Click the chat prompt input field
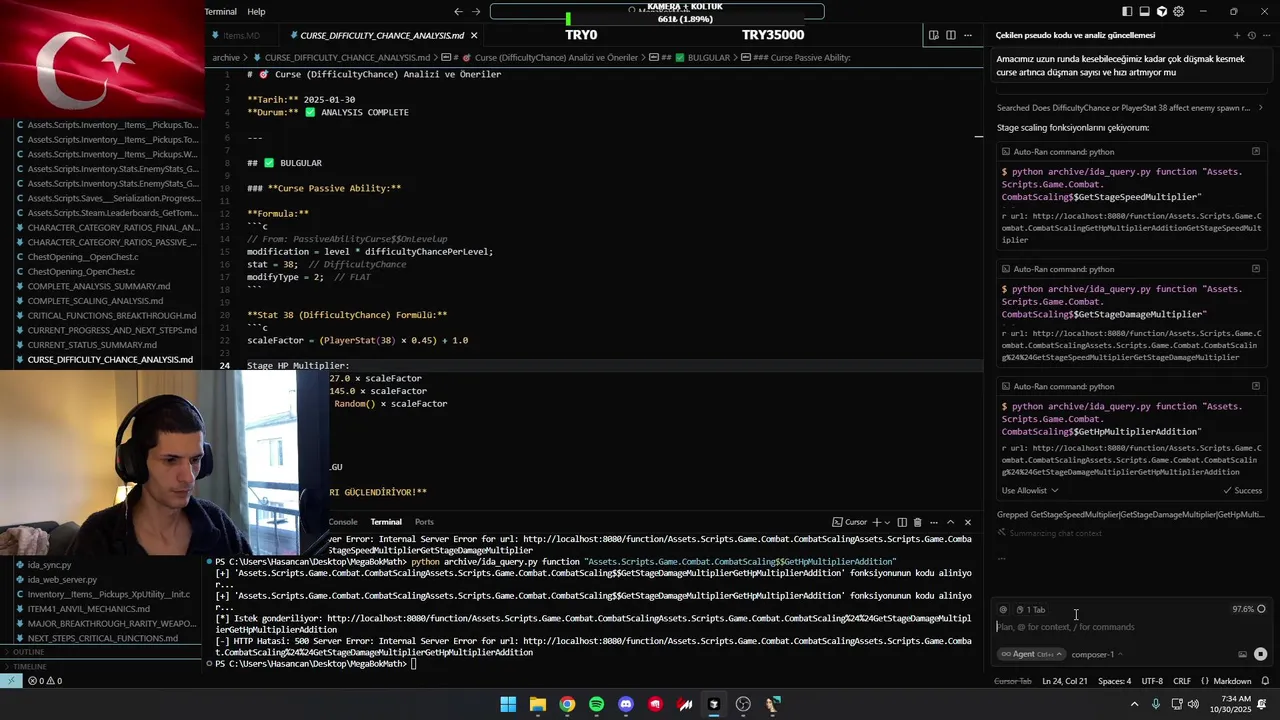This screenshot has height=720, width=1280. click(1130, 627)
